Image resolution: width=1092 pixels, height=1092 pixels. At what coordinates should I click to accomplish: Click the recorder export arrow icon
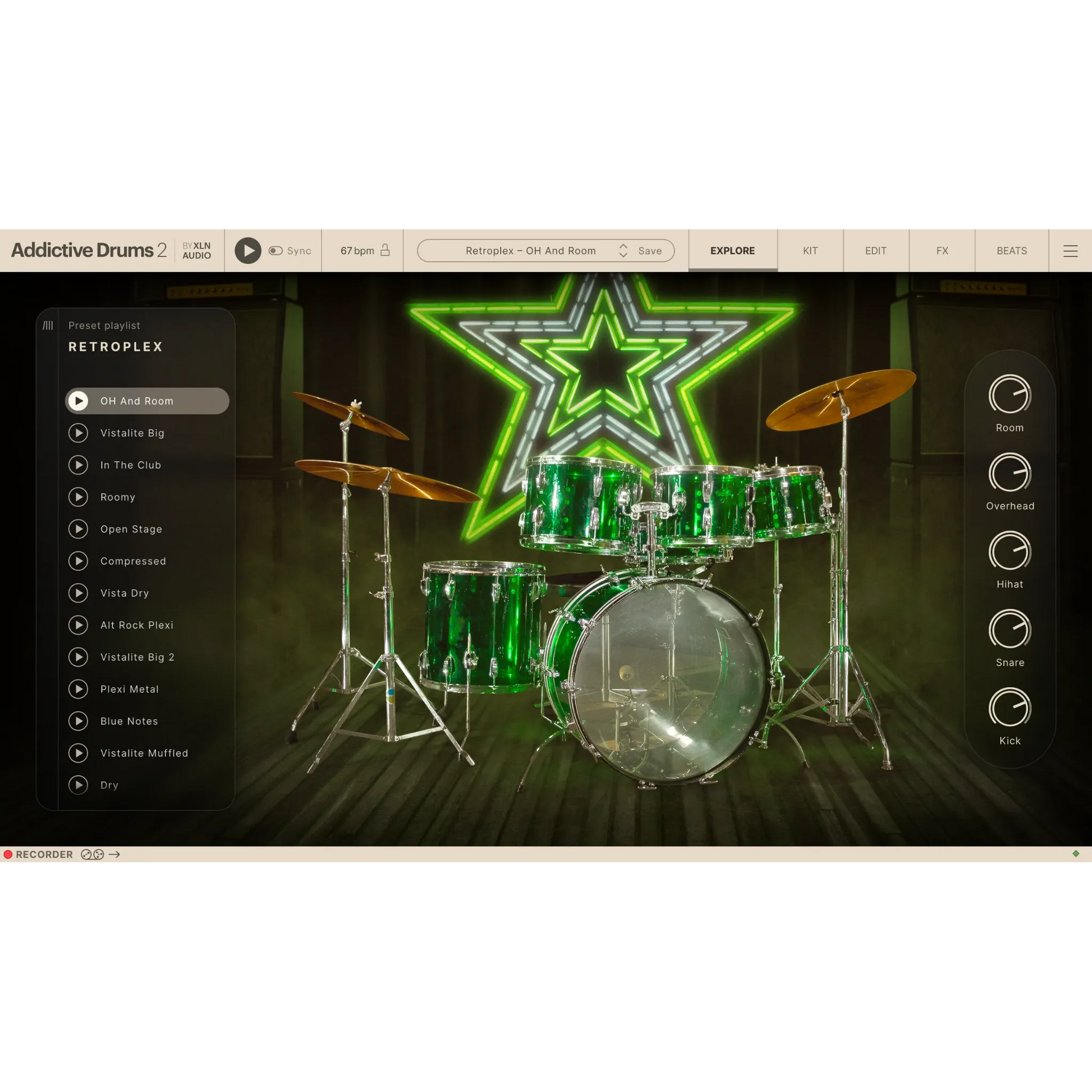[x=114, y=854]
